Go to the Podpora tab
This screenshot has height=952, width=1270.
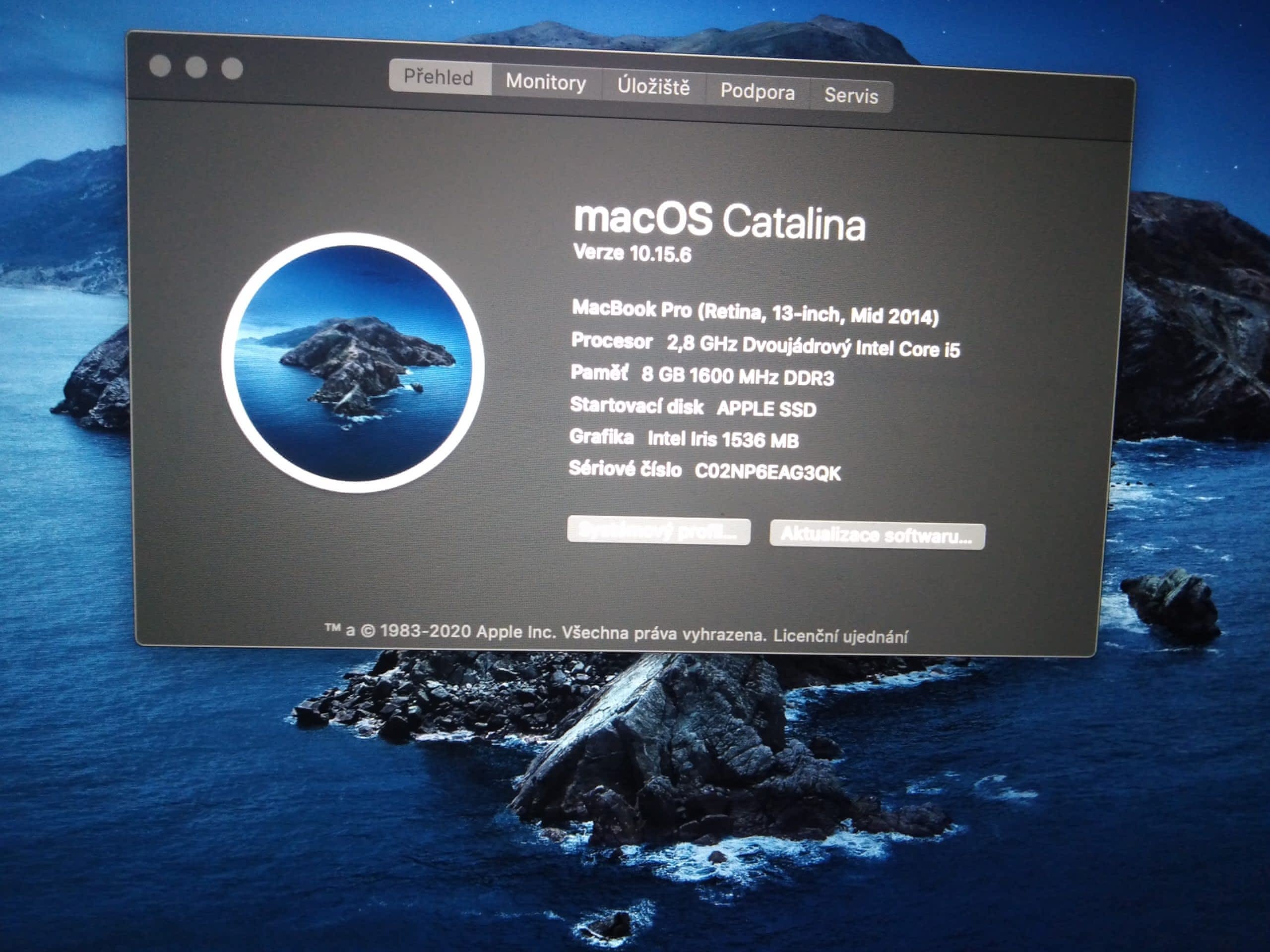click(758, 92)
